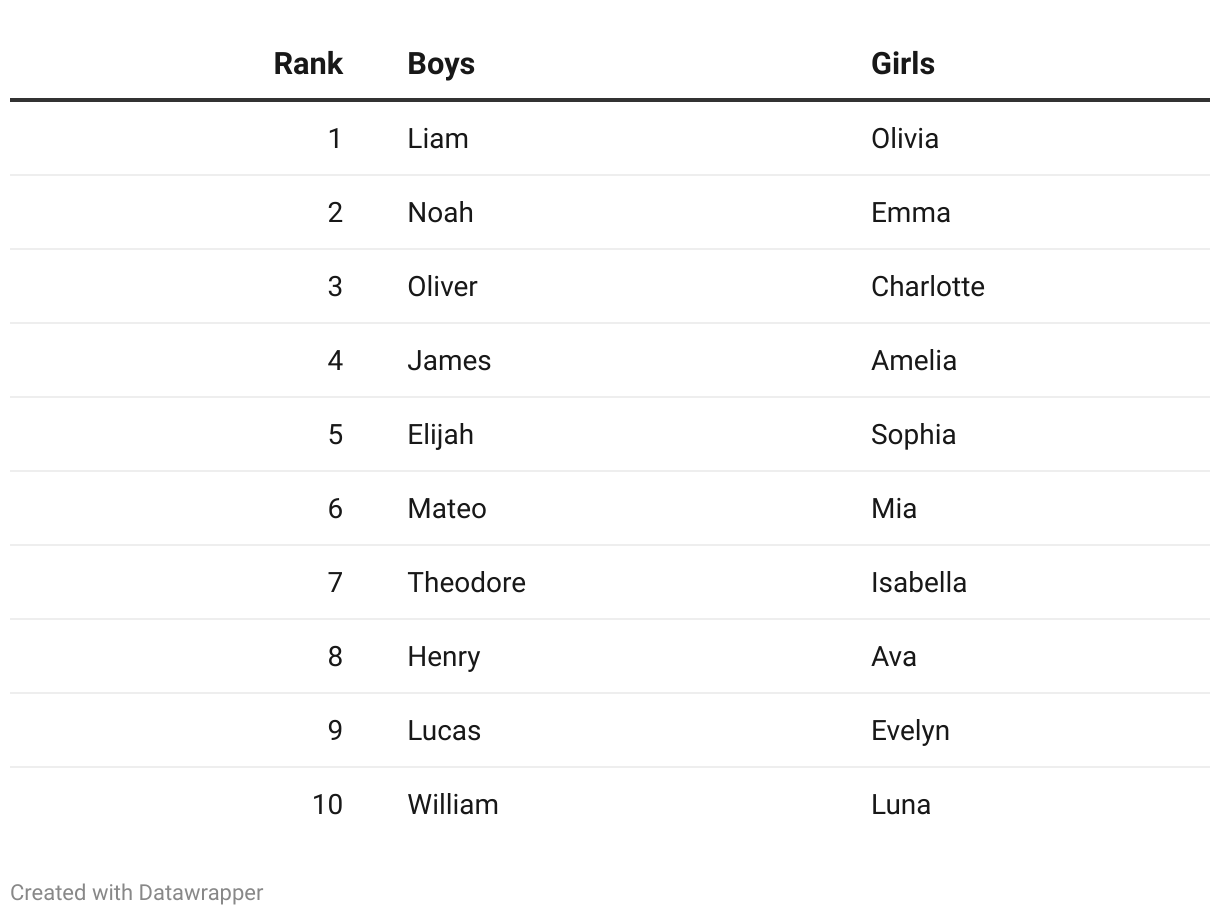Select the boy name Liam

coord(438,138)
